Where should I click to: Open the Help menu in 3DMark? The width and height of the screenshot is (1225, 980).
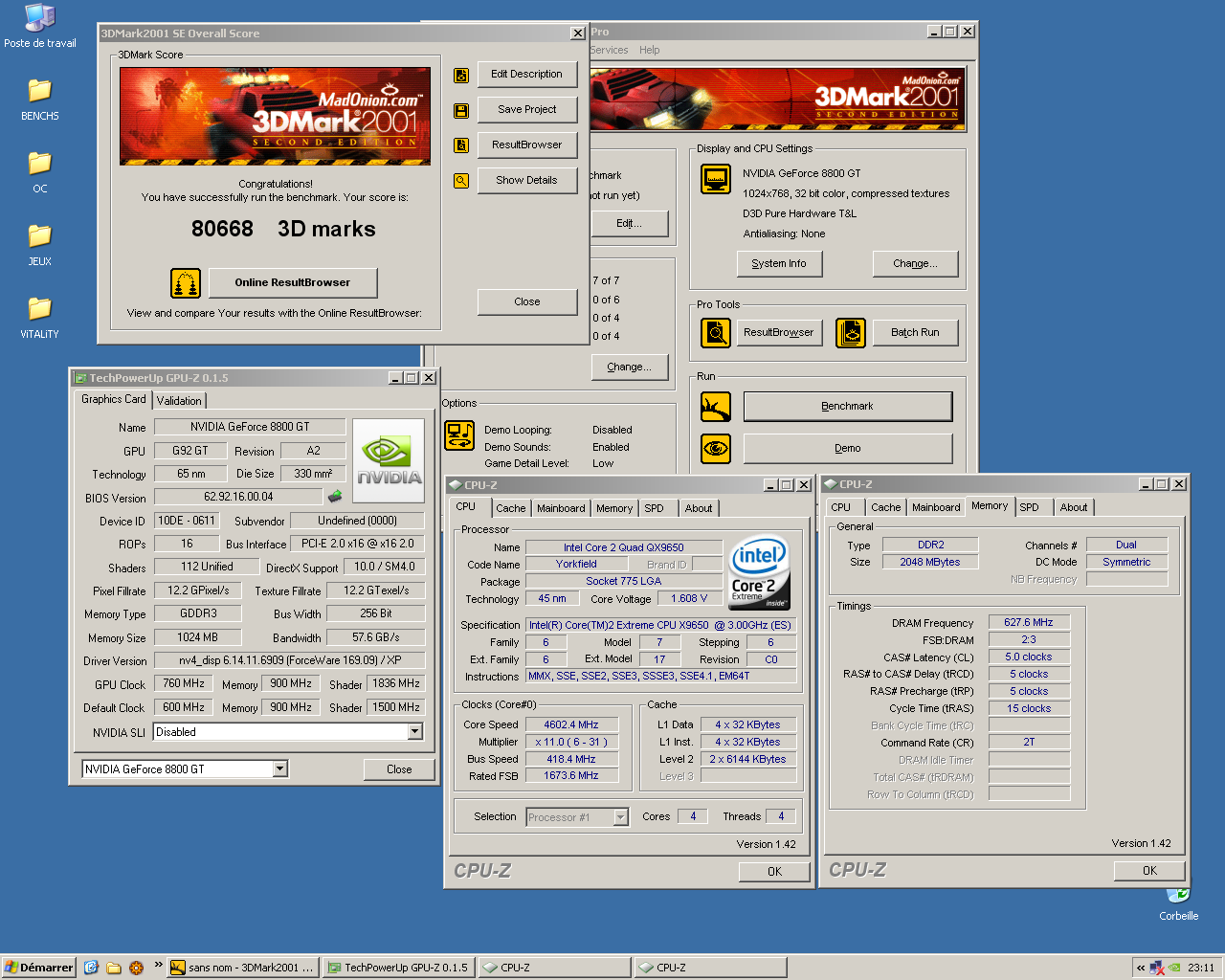point(649,50)
